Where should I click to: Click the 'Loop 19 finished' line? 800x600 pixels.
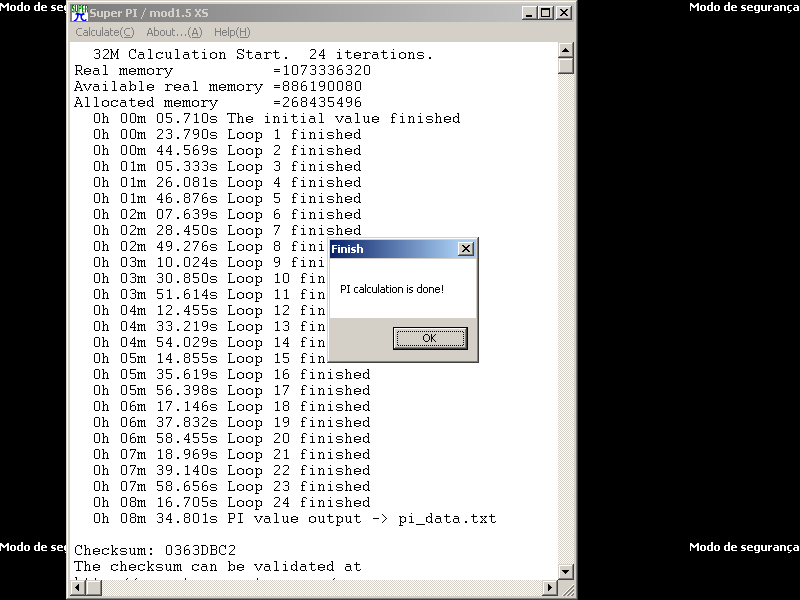(232, 422)
